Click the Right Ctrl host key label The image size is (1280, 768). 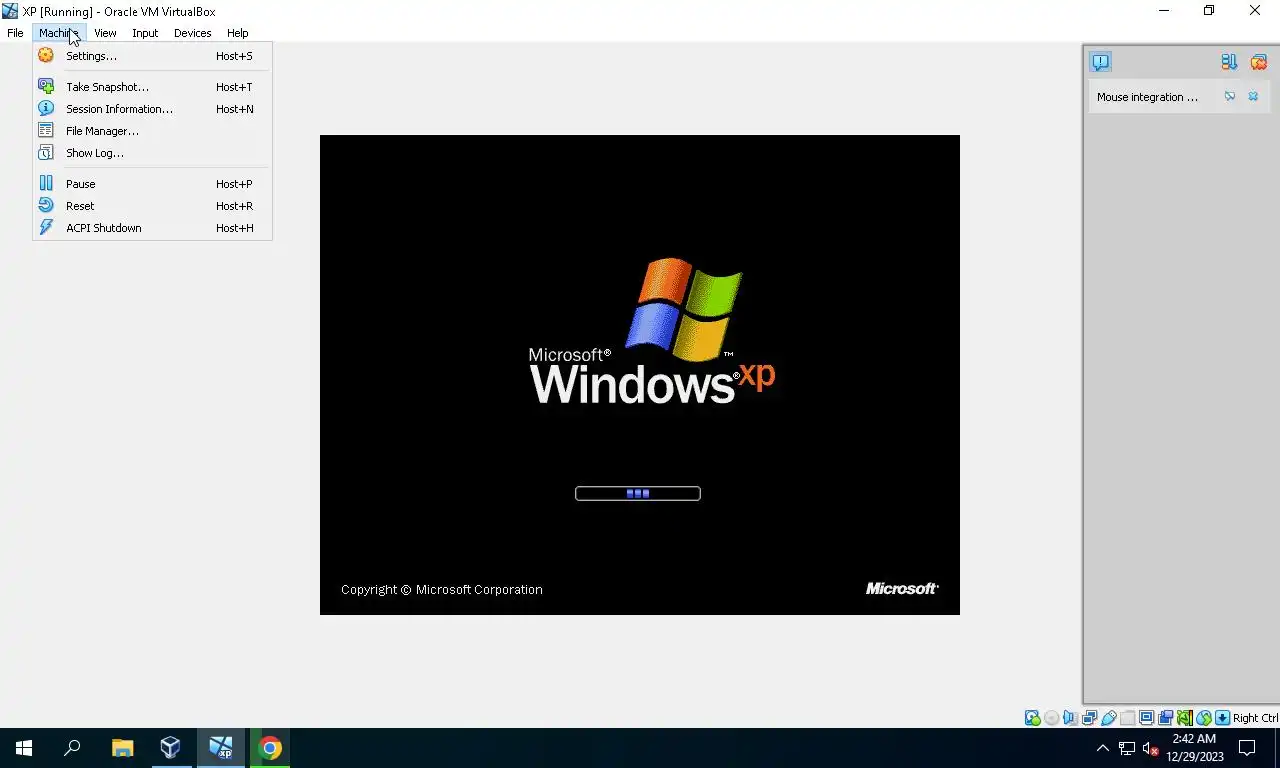1255,718
